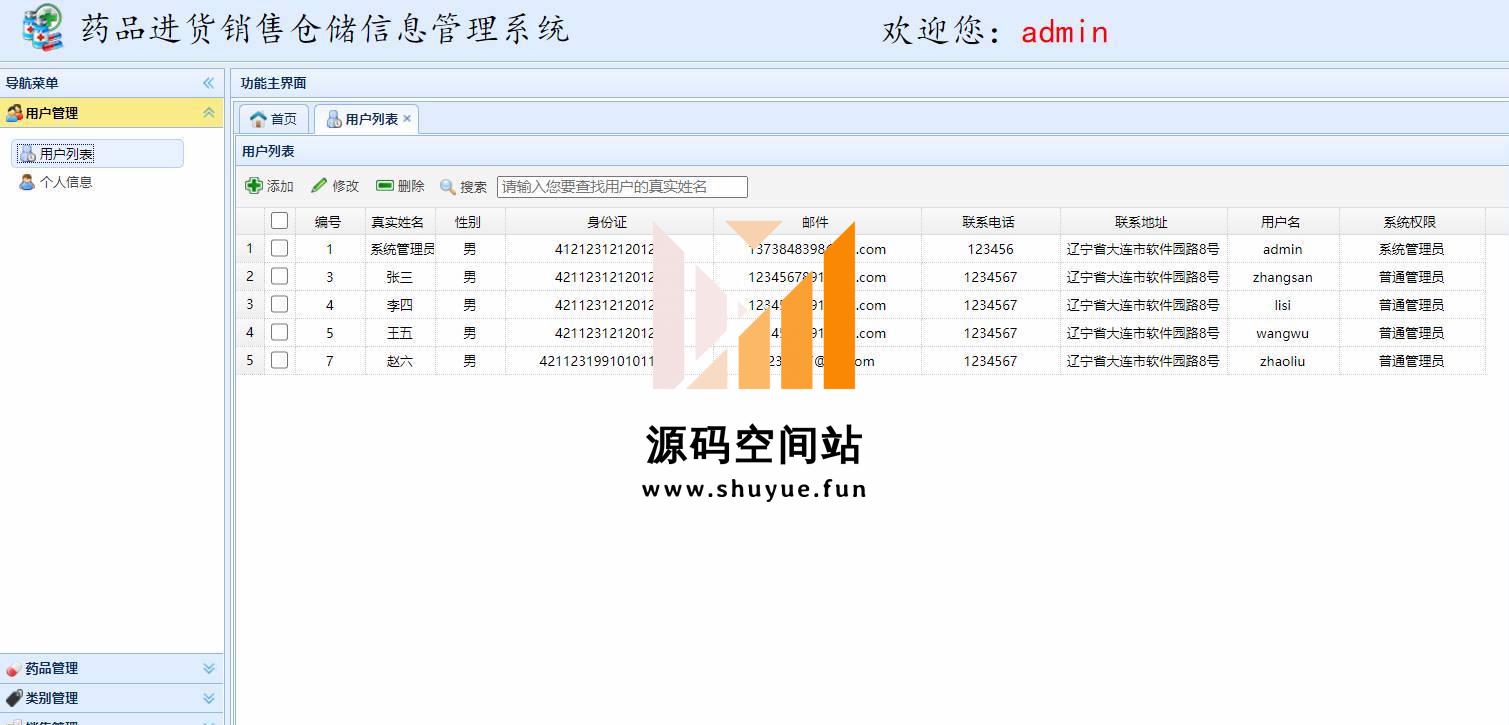1509x725 pixels.
Task: Check the row for 系统管理员 admin
Action: pyautogui.click(x=279, y=248)
